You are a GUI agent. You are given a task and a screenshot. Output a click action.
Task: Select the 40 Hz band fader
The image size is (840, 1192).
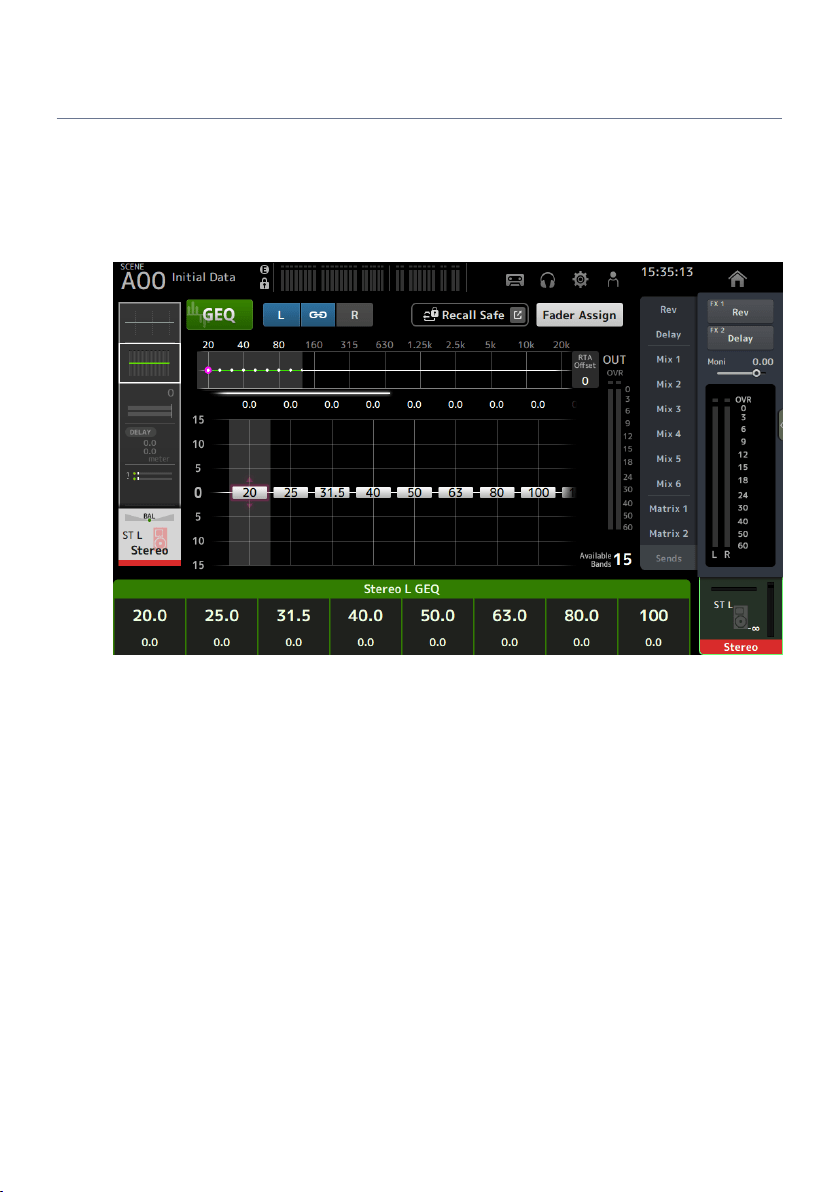click(372, 493)
